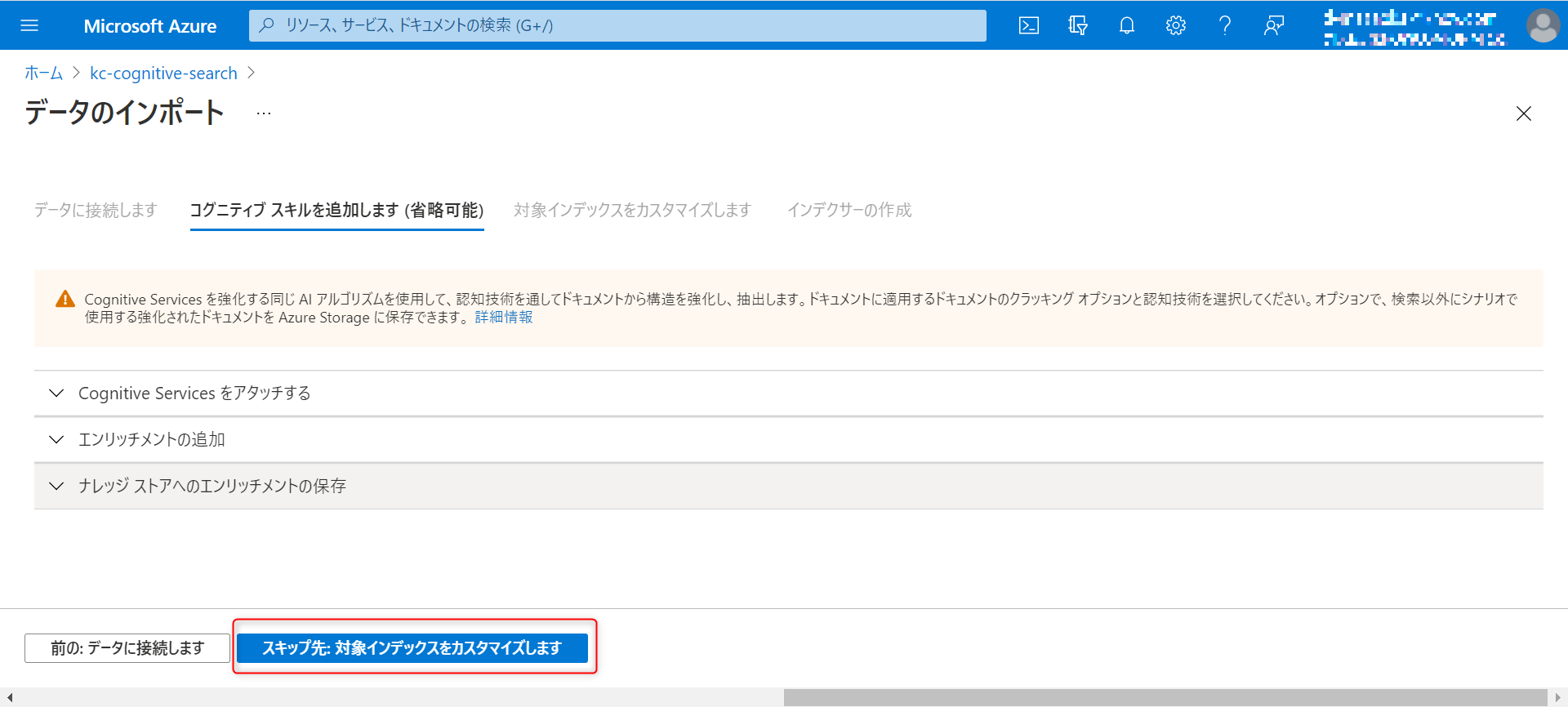Select コグニティブ スキルを追加します tab
Screen dimensions: 1568x707
tap(337, 210)
